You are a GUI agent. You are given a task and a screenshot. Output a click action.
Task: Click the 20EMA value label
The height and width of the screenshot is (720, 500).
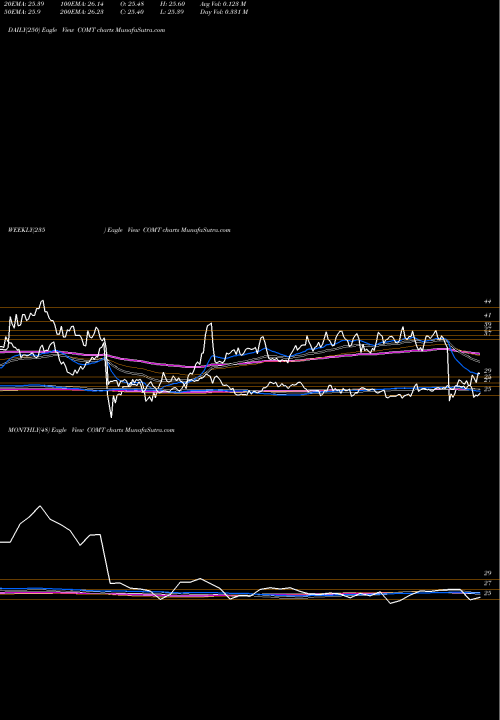[x=24, y=4]
